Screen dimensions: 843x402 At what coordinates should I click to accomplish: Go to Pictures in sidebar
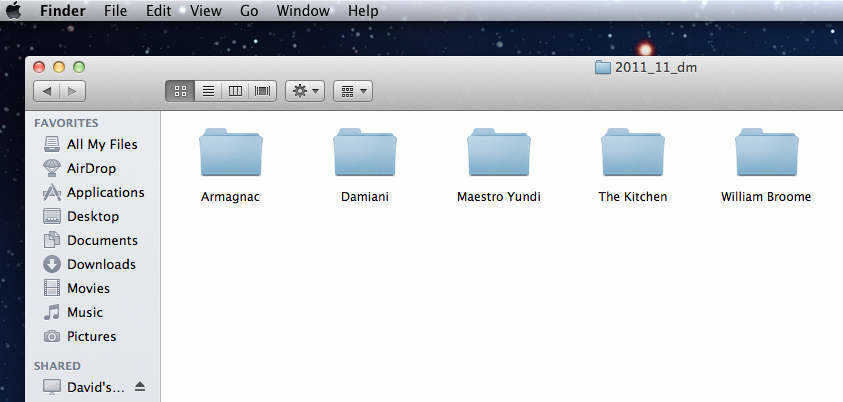[x=92, y=336]
